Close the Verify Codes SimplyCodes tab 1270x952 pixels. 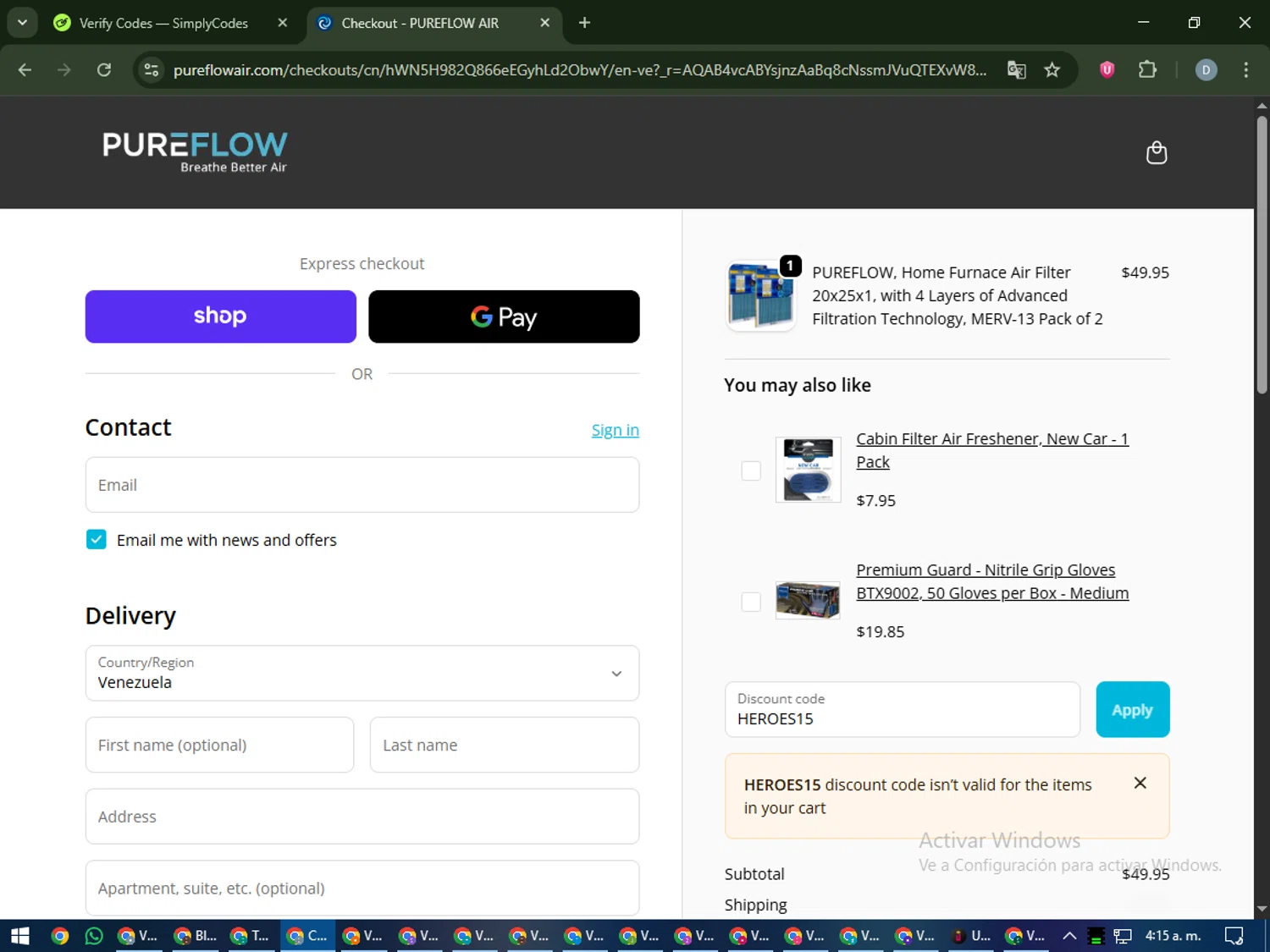click(x=283, y=23)
